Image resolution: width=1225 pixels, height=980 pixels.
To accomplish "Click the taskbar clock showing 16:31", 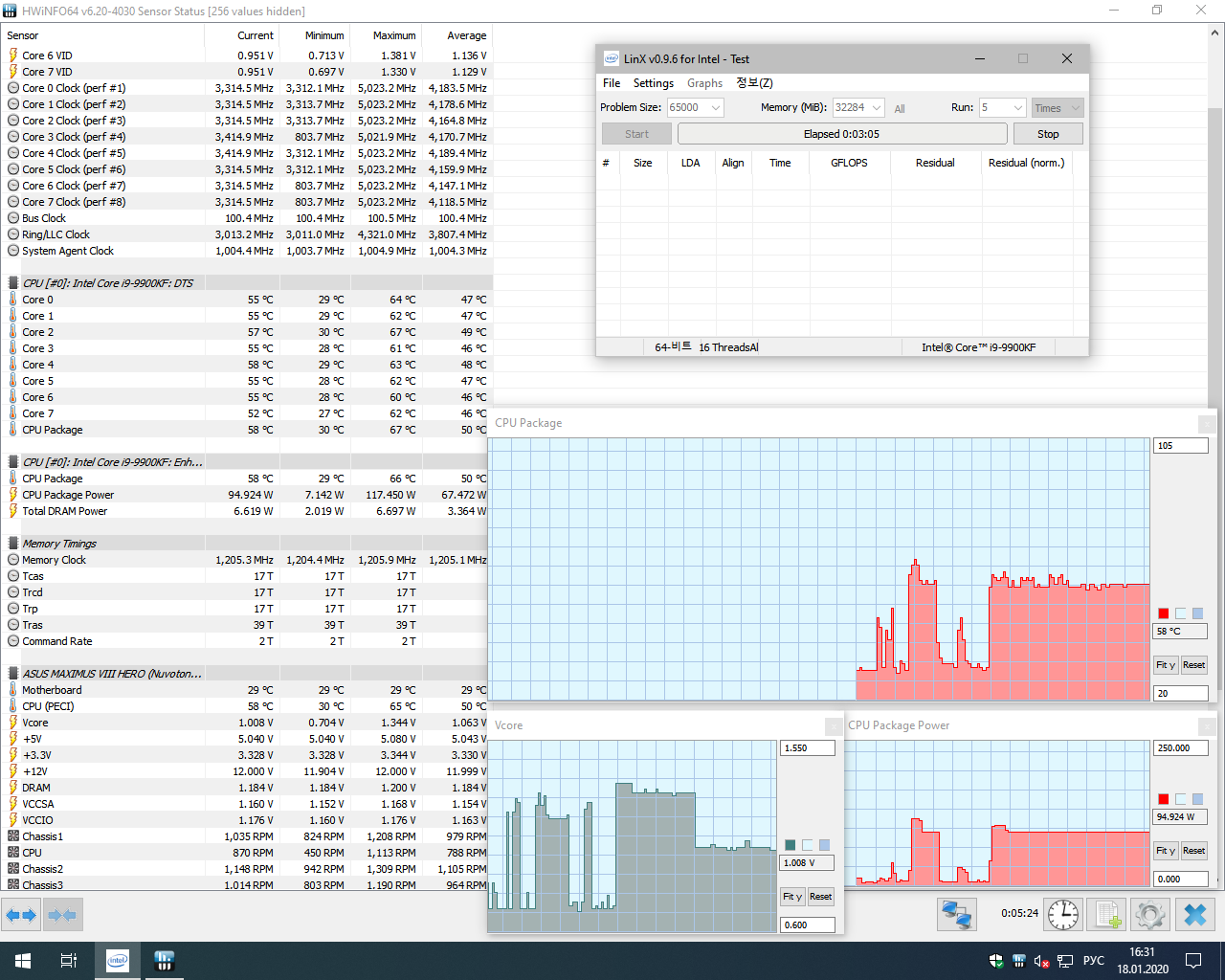I will click(1143, 961).
